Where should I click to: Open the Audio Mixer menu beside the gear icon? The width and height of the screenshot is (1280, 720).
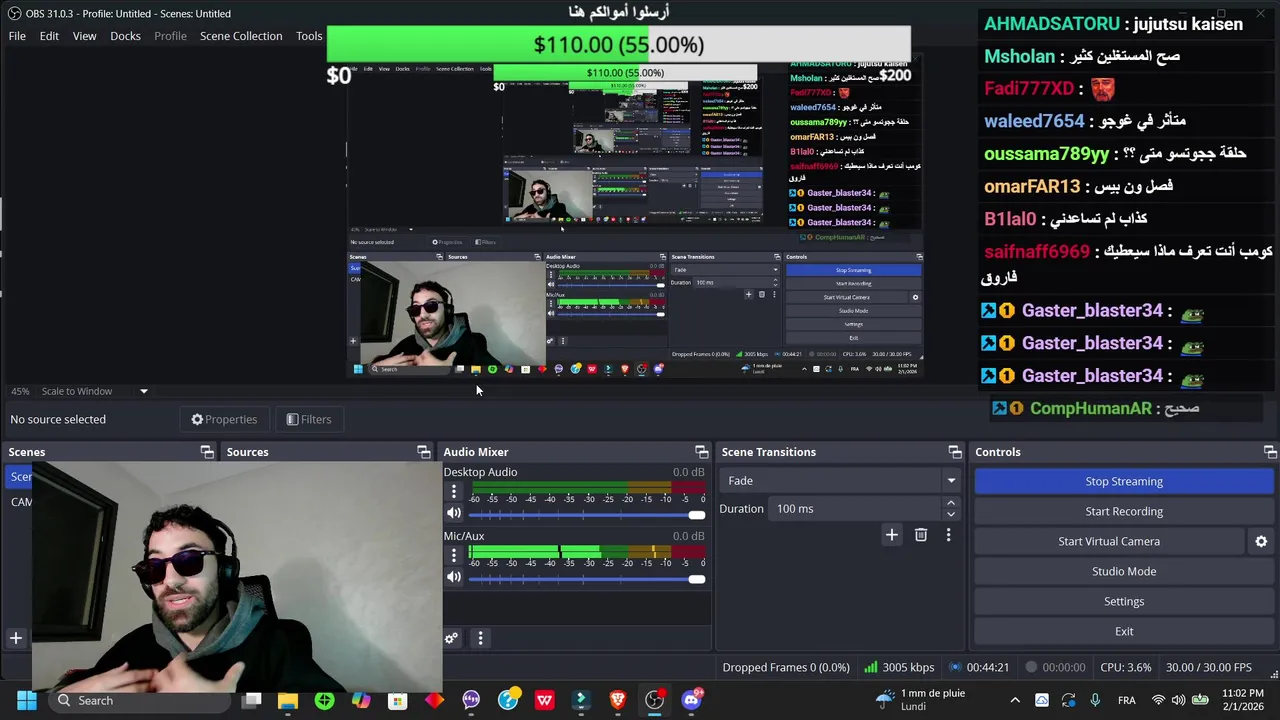(480, 638)
